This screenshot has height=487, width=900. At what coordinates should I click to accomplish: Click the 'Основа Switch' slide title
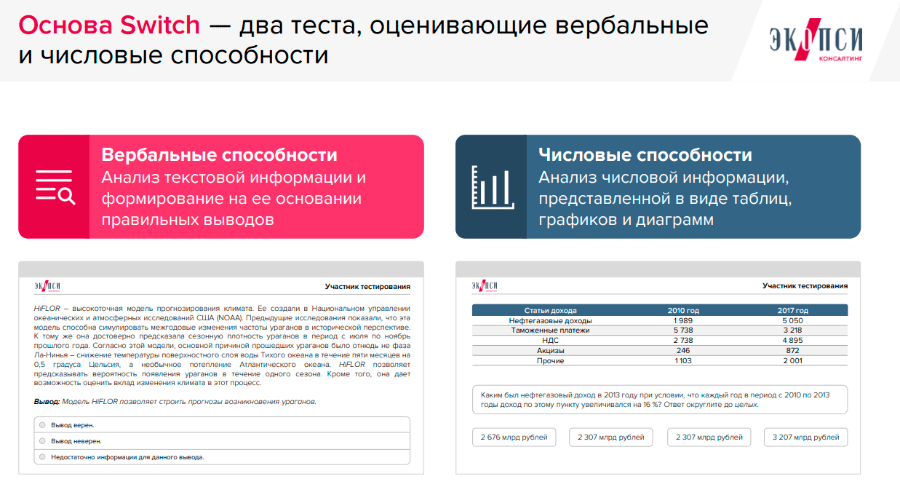(109, 25)
